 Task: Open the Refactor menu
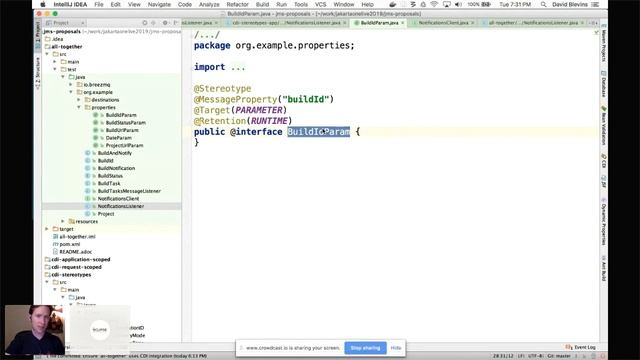(238, 4)
